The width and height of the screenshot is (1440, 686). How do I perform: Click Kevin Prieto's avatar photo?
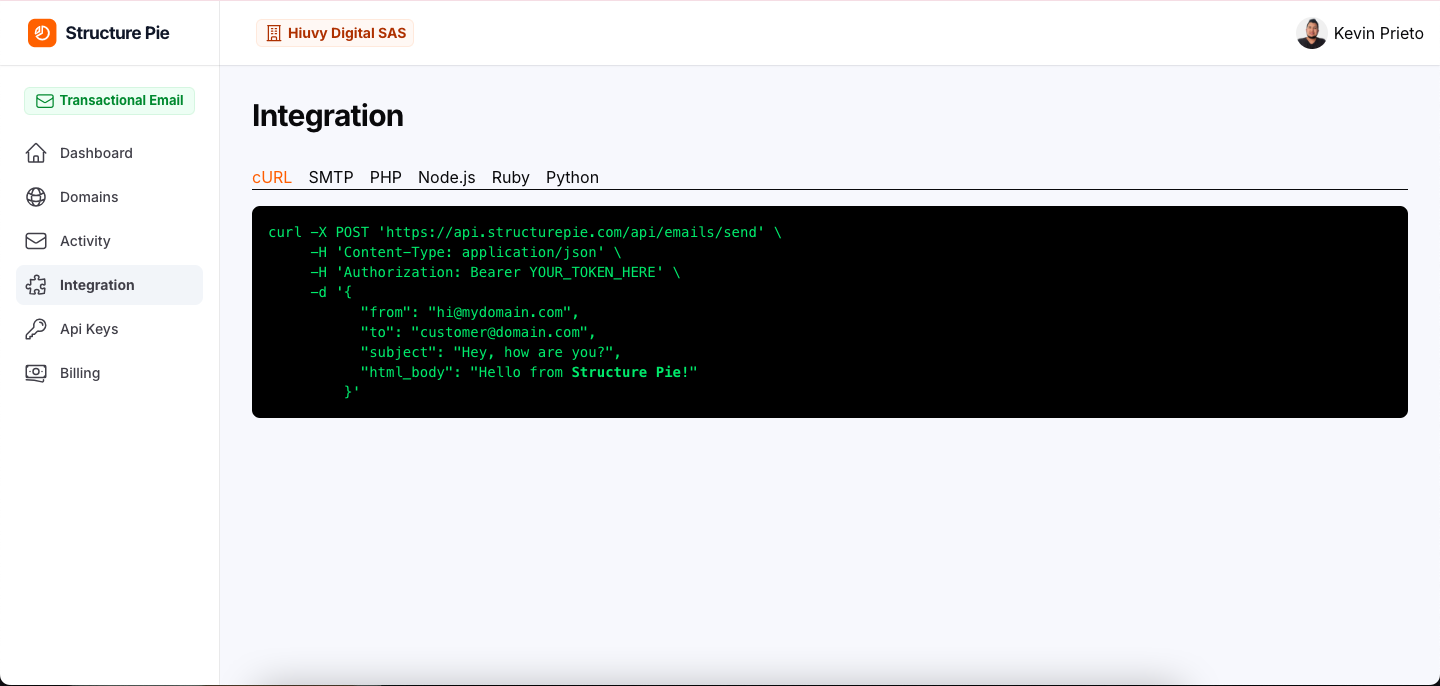coord(1311,33)
